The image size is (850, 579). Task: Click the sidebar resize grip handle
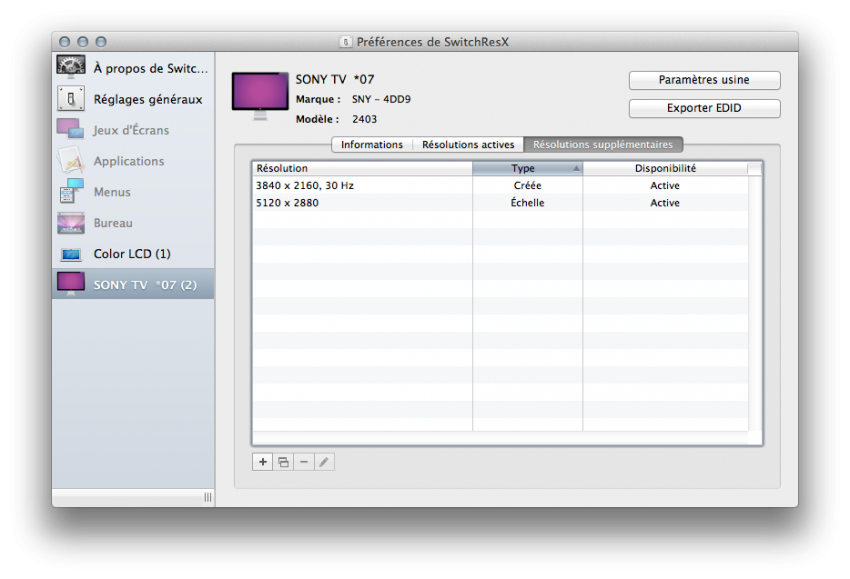pos(208,497)
